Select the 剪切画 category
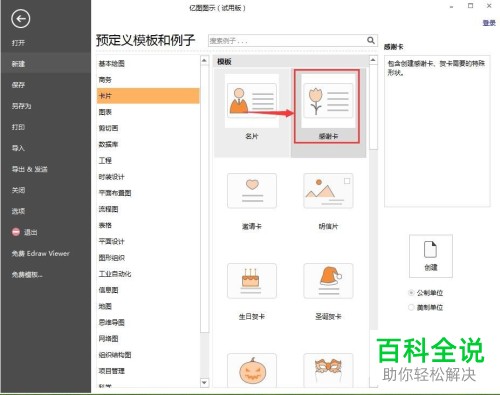The image size is (500, 395). coord(108,128)
